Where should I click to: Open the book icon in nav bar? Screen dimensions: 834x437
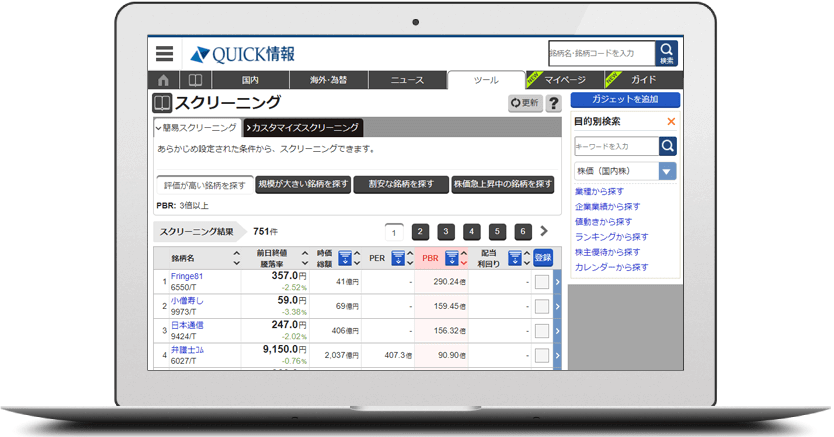(x=195, y=80)
